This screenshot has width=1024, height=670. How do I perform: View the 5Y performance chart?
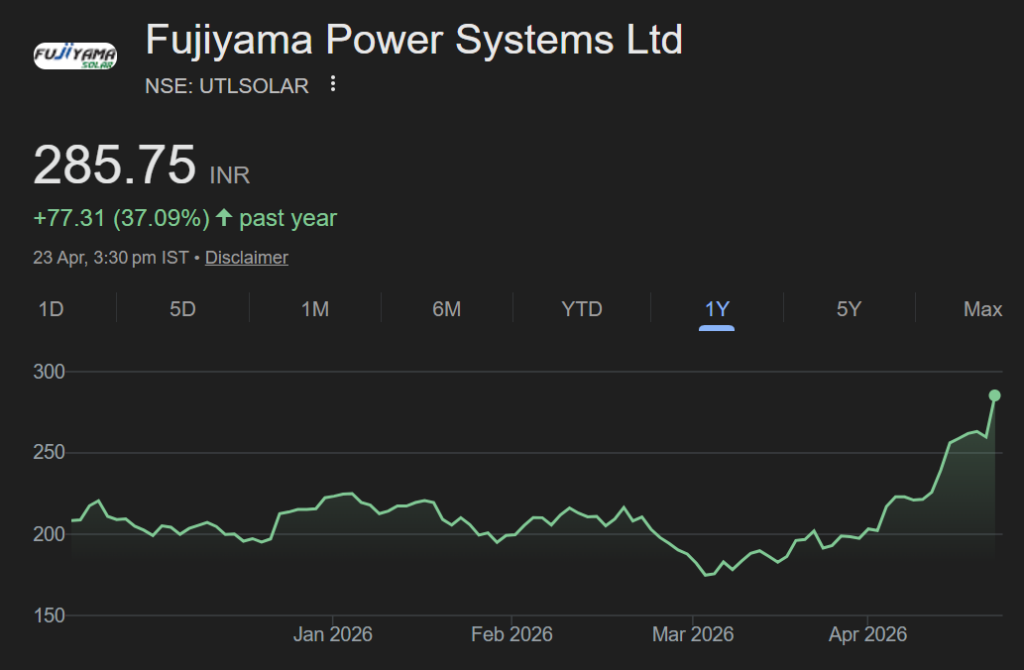click(x=849, y=309)
